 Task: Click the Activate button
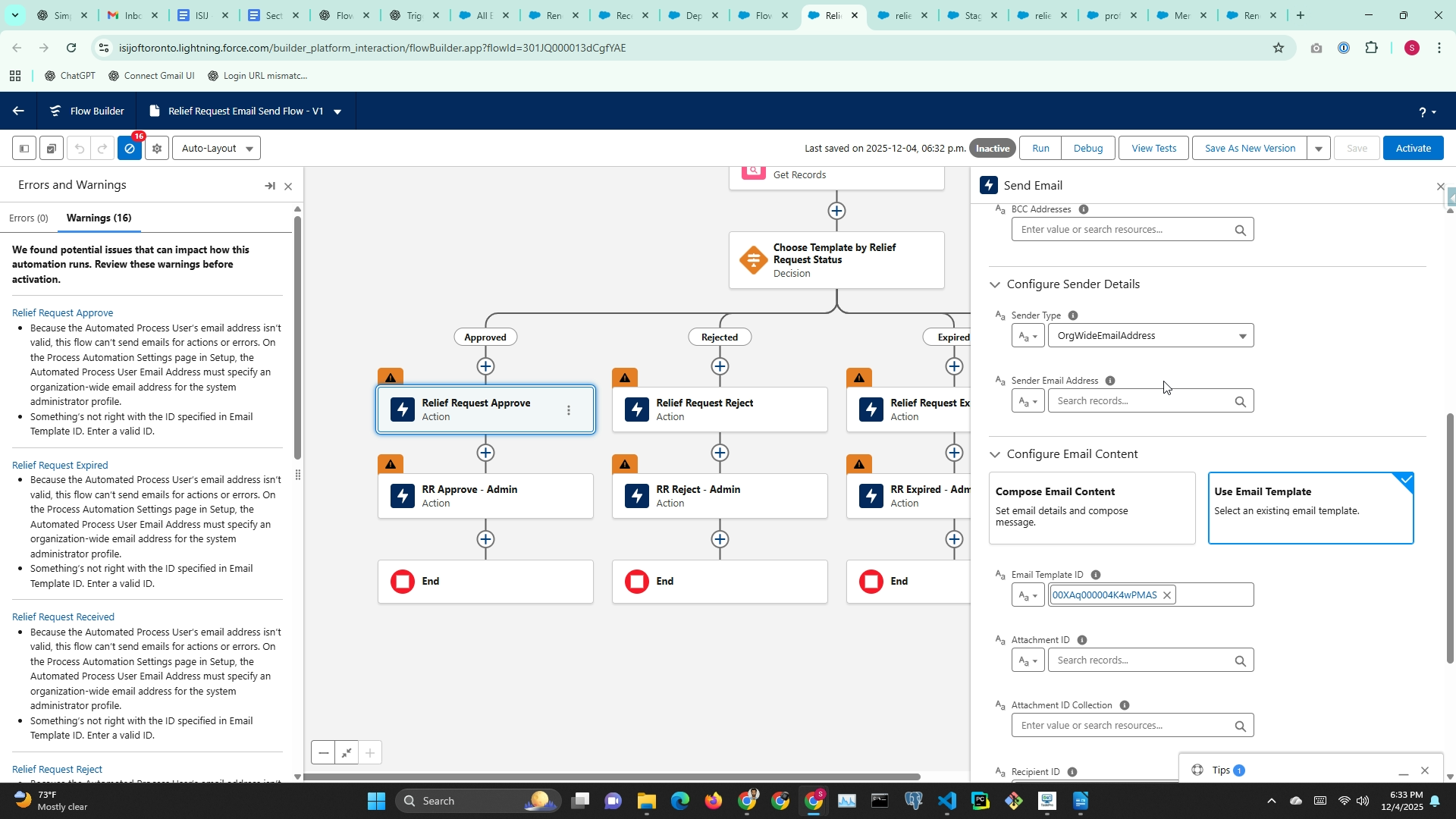[1413, 149]
